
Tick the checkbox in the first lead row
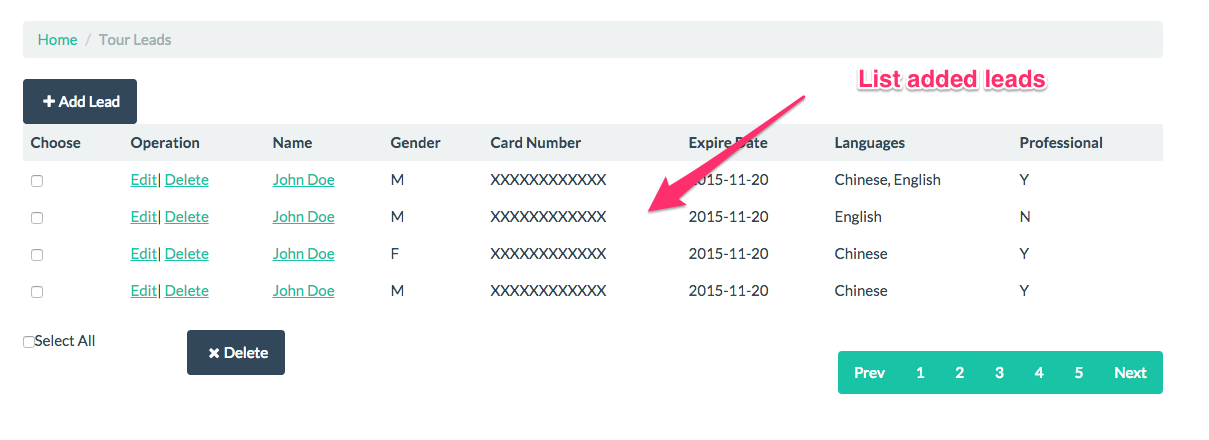37,181
